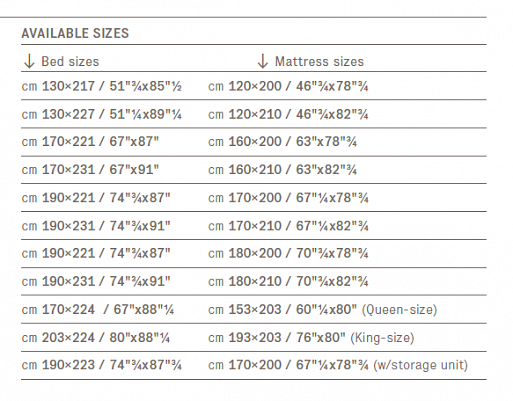Select bed size 170×224 entry
Image resolution: width=513 pixels, height=401 pixels.
(98, 310)
